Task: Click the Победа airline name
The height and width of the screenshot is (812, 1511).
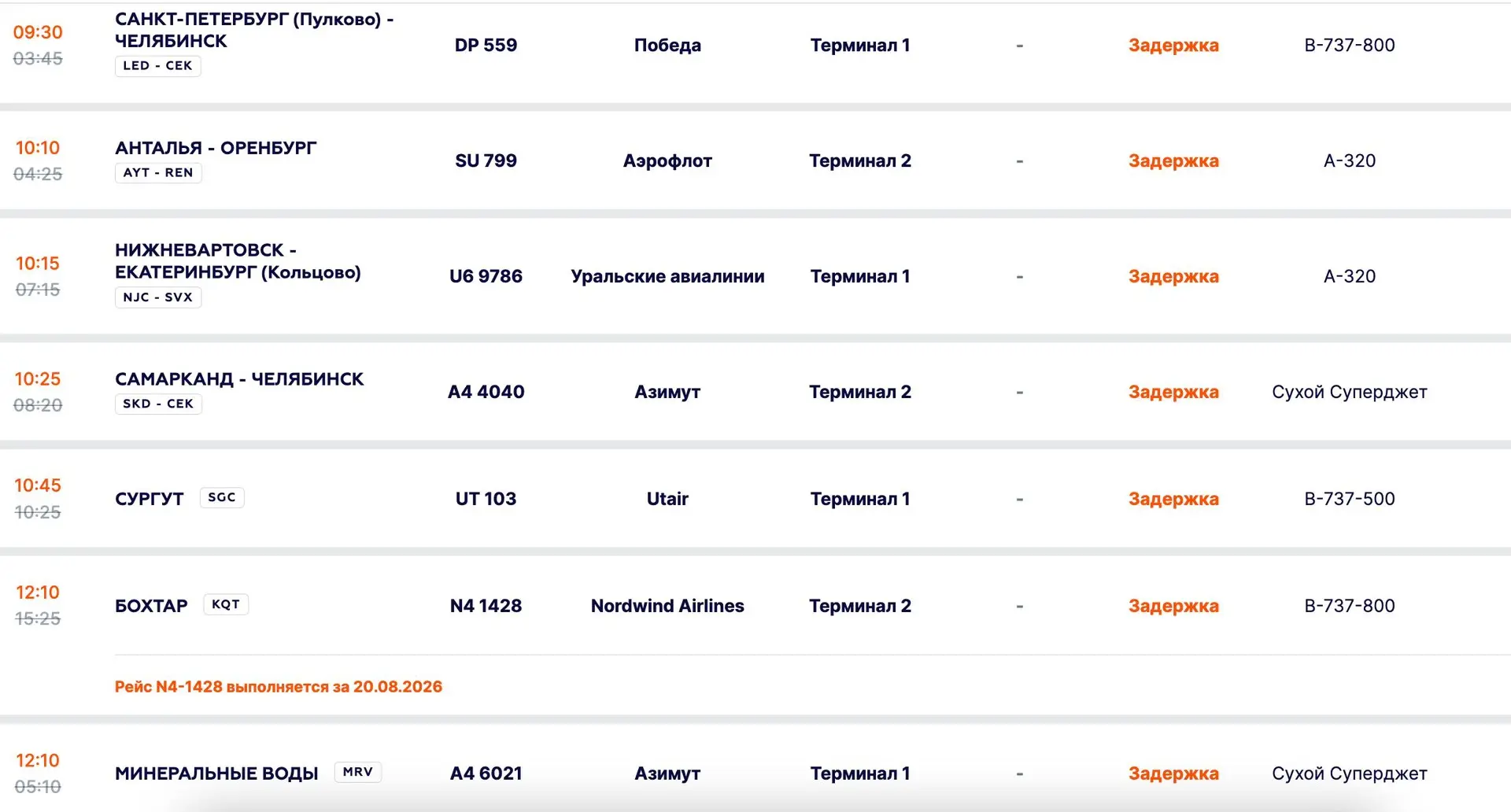Action: coord(667,46)
